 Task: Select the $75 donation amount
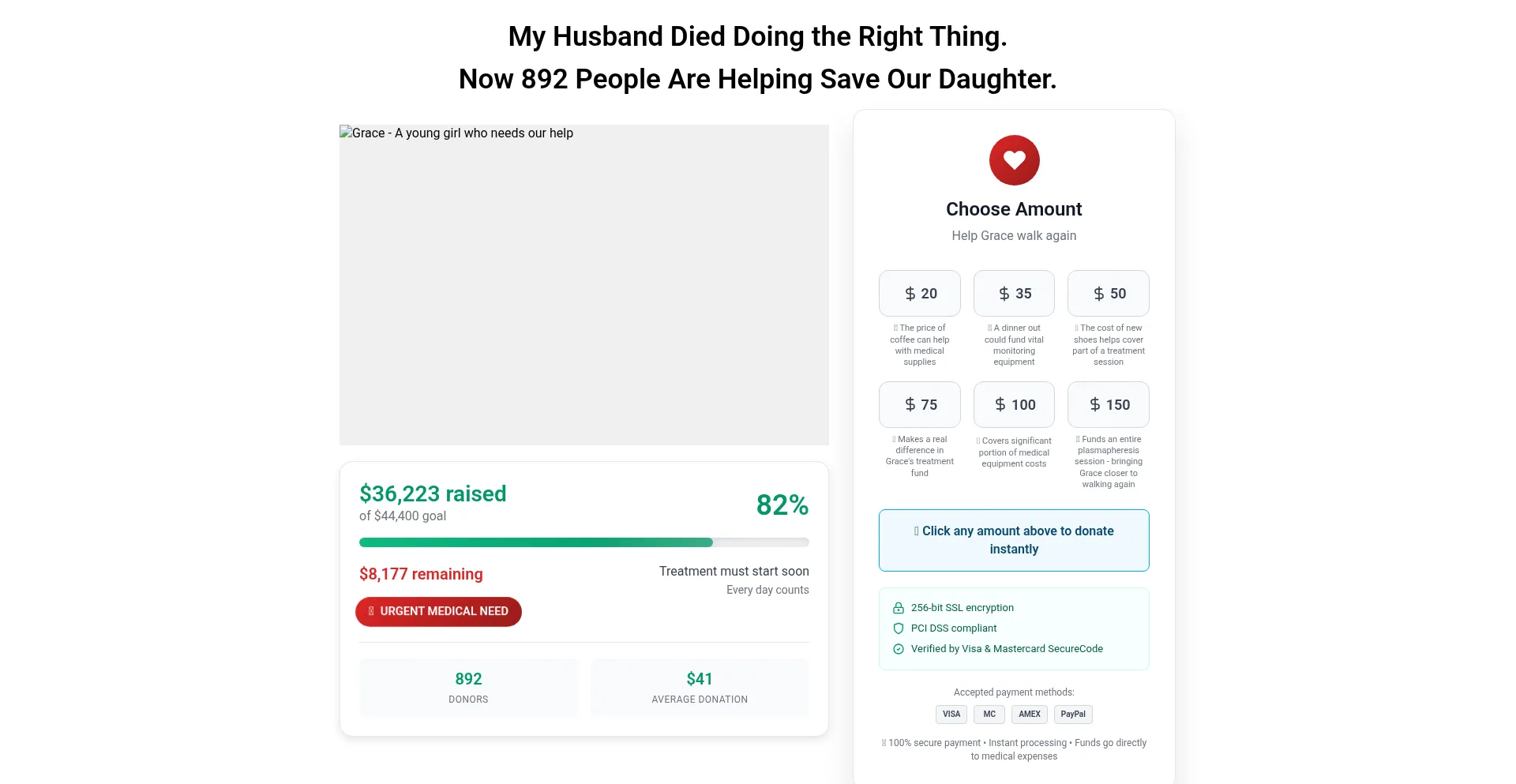point(920,405)
